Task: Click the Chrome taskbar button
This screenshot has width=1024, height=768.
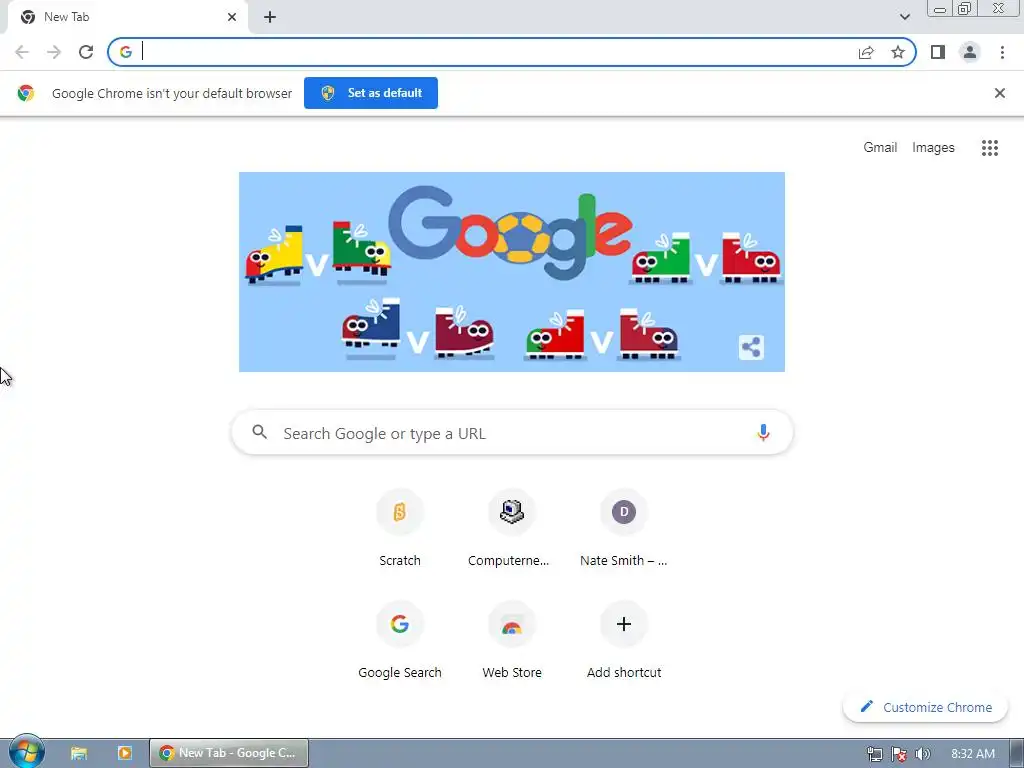Action: point(229,753)
